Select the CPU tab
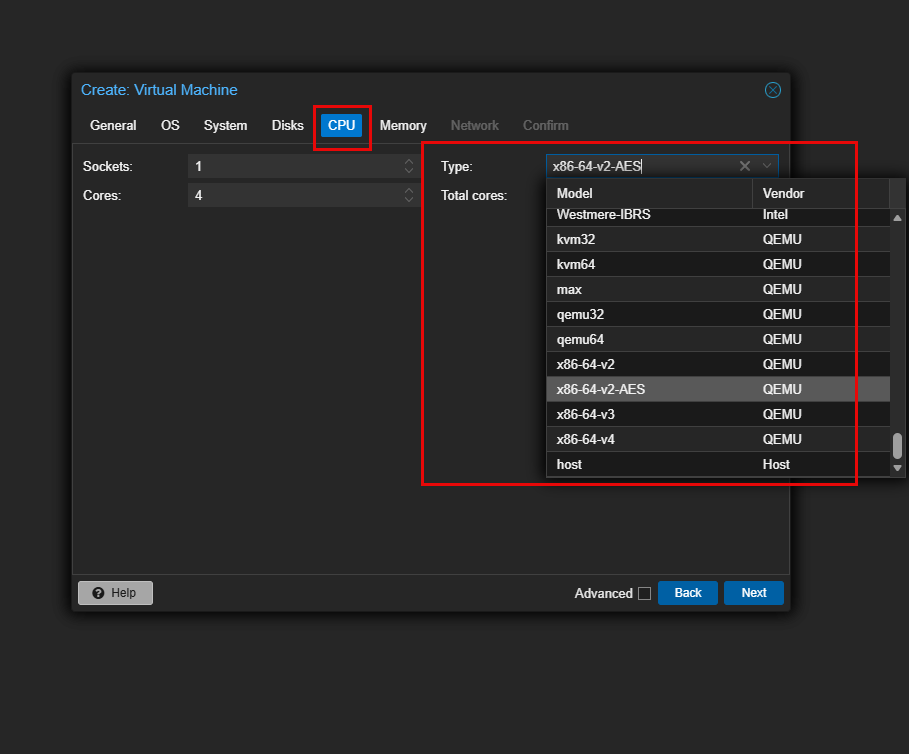This screenshot has height=754, width=909. click(x=341, y=125)
